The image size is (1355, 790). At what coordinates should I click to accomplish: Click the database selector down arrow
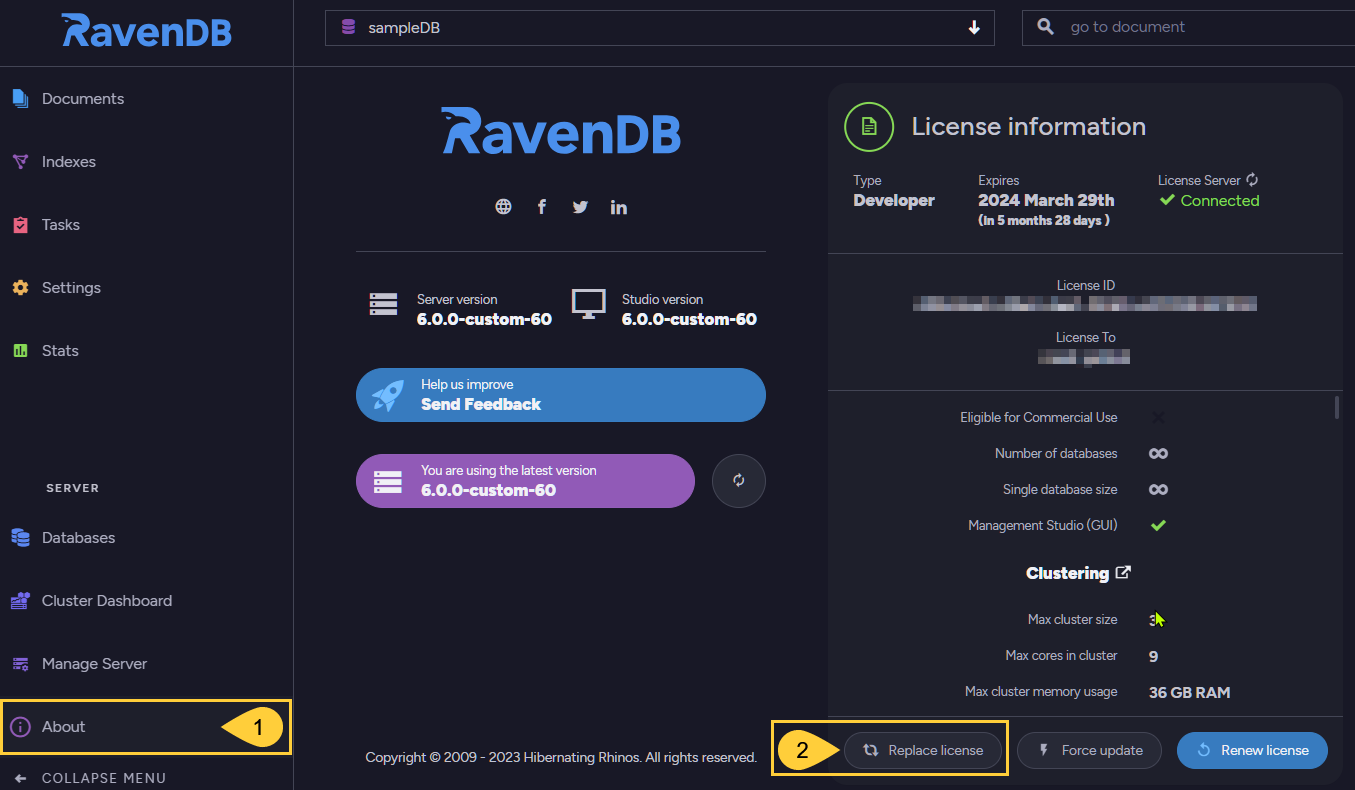974,28
